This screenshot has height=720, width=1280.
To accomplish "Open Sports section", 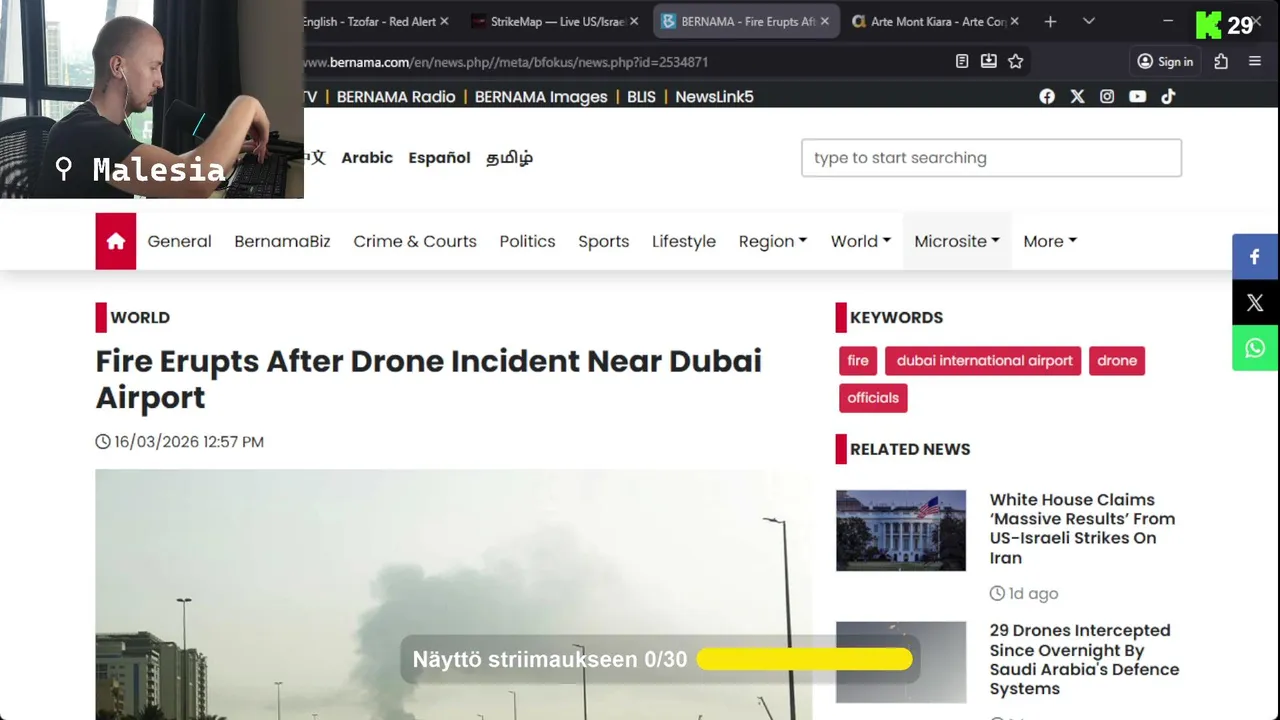I will pos(604,241).
